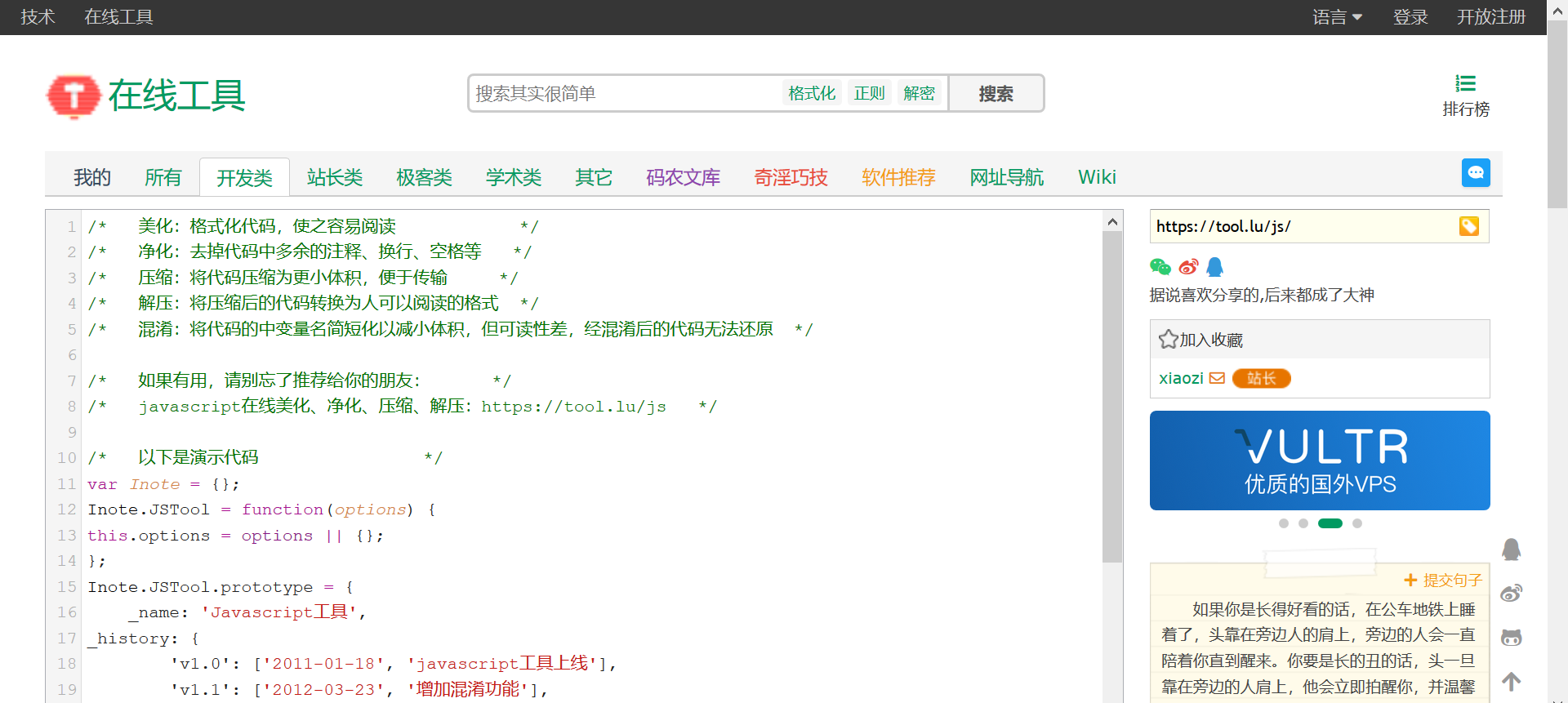Open the 码农文库 tab

point(683,177)
